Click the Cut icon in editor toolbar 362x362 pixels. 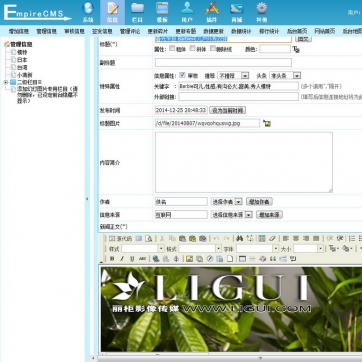click(162, 239)
